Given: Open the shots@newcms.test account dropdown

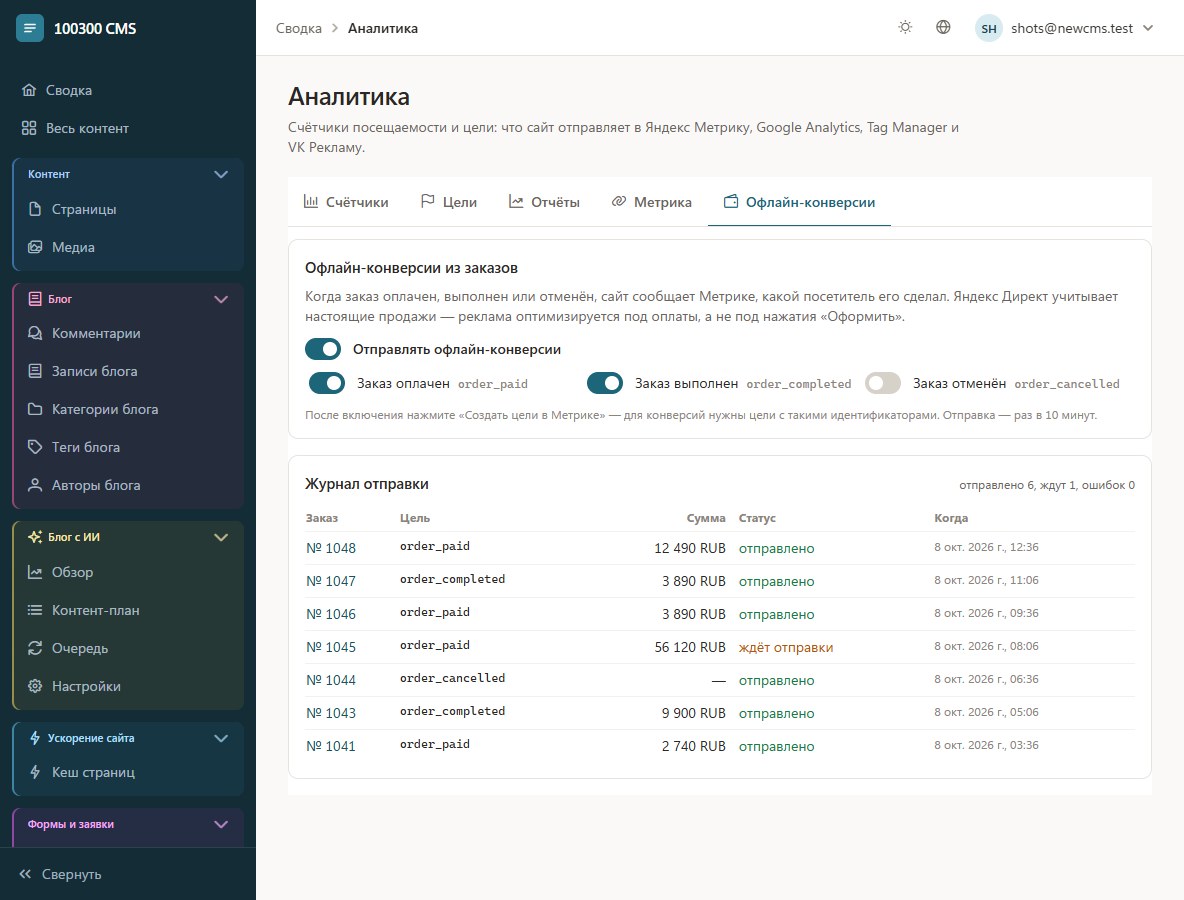Looking at the screenshot, I should pos(1065,29).
